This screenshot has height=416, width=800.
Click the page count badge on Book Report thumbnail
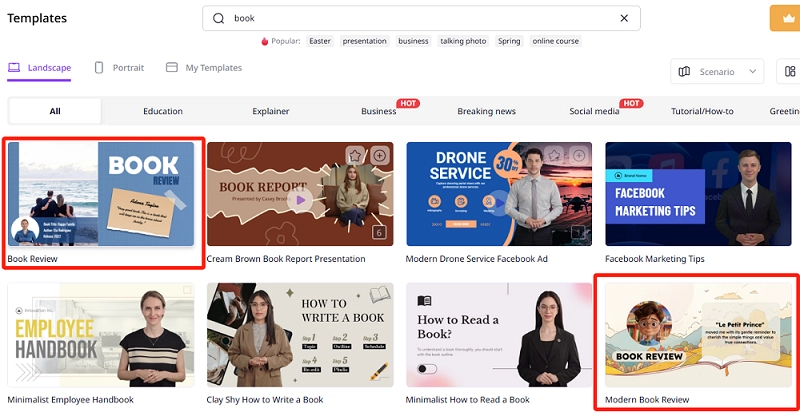click(x=379, y=233)
